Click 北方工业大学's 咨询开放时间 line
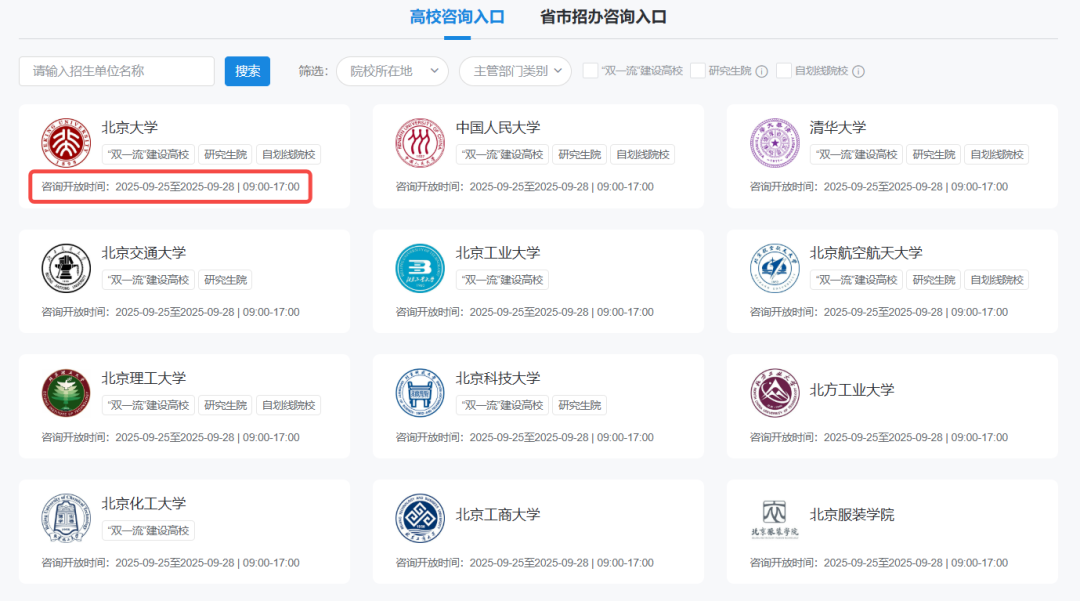Image resolution: width=1080 pixels, height=601 pixels. tap(878, 437)
